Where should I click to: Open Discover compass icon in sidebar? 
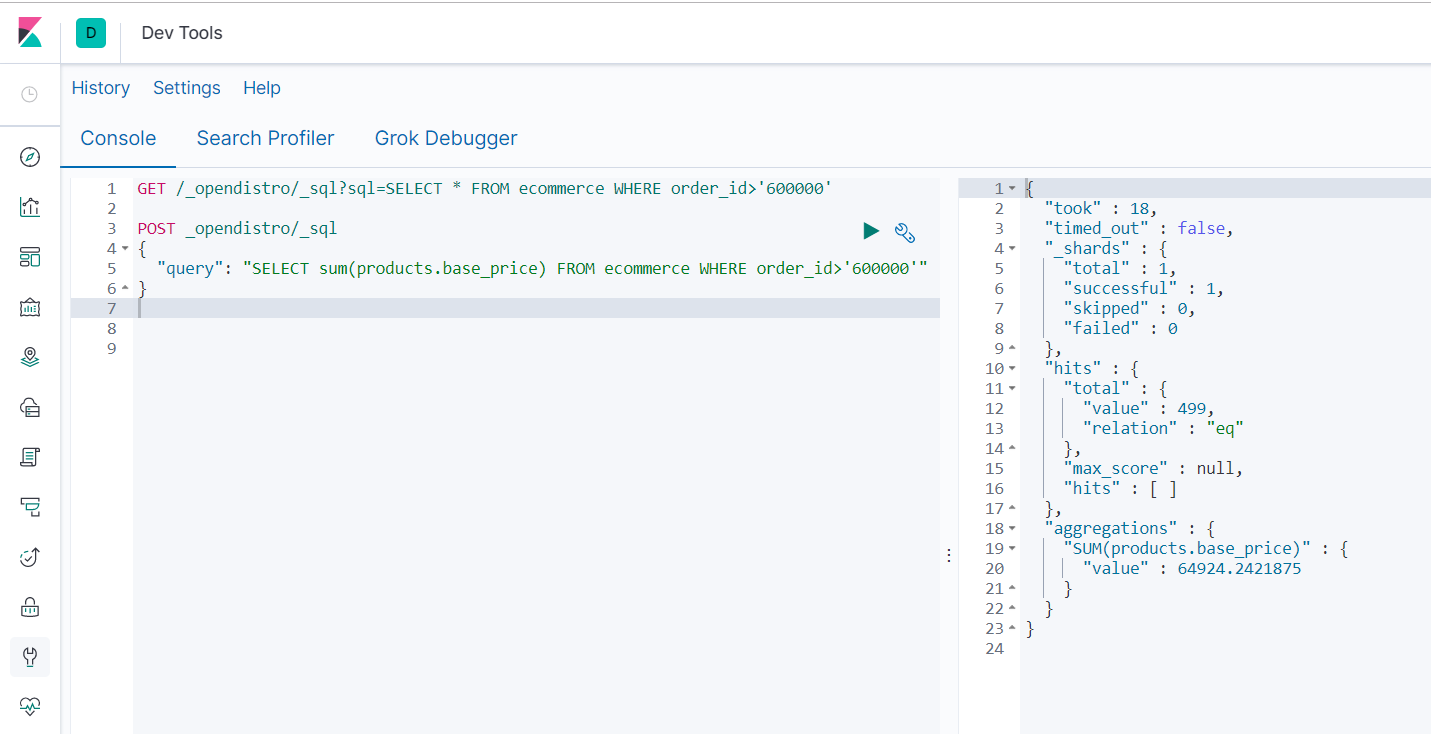(x=30, y=157)
